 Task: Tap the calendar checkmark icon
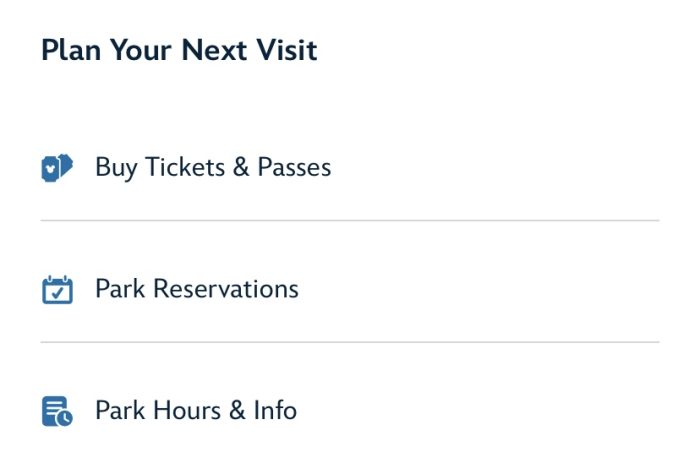[57, 290]
